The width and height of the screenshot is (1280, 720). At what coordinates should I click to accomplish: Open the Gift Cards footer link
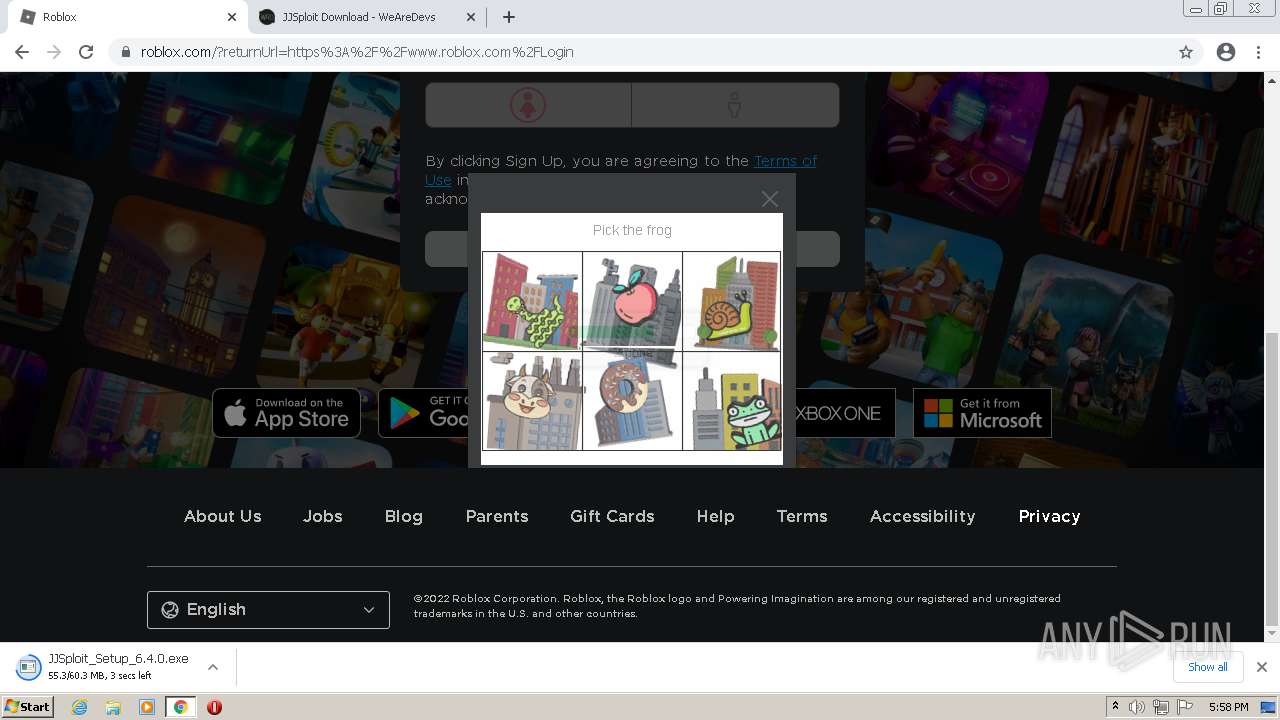pos(612,516)
